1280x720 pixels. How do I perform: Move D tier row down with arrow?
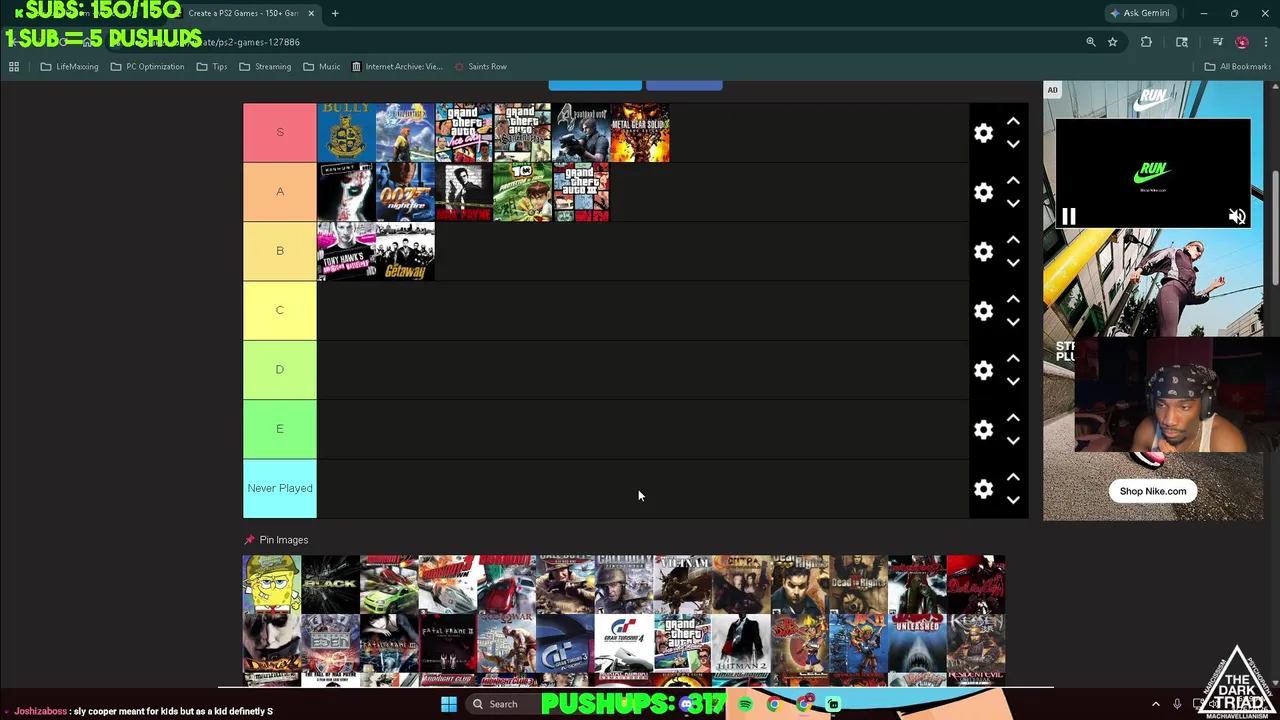(x=1013, y=381)
